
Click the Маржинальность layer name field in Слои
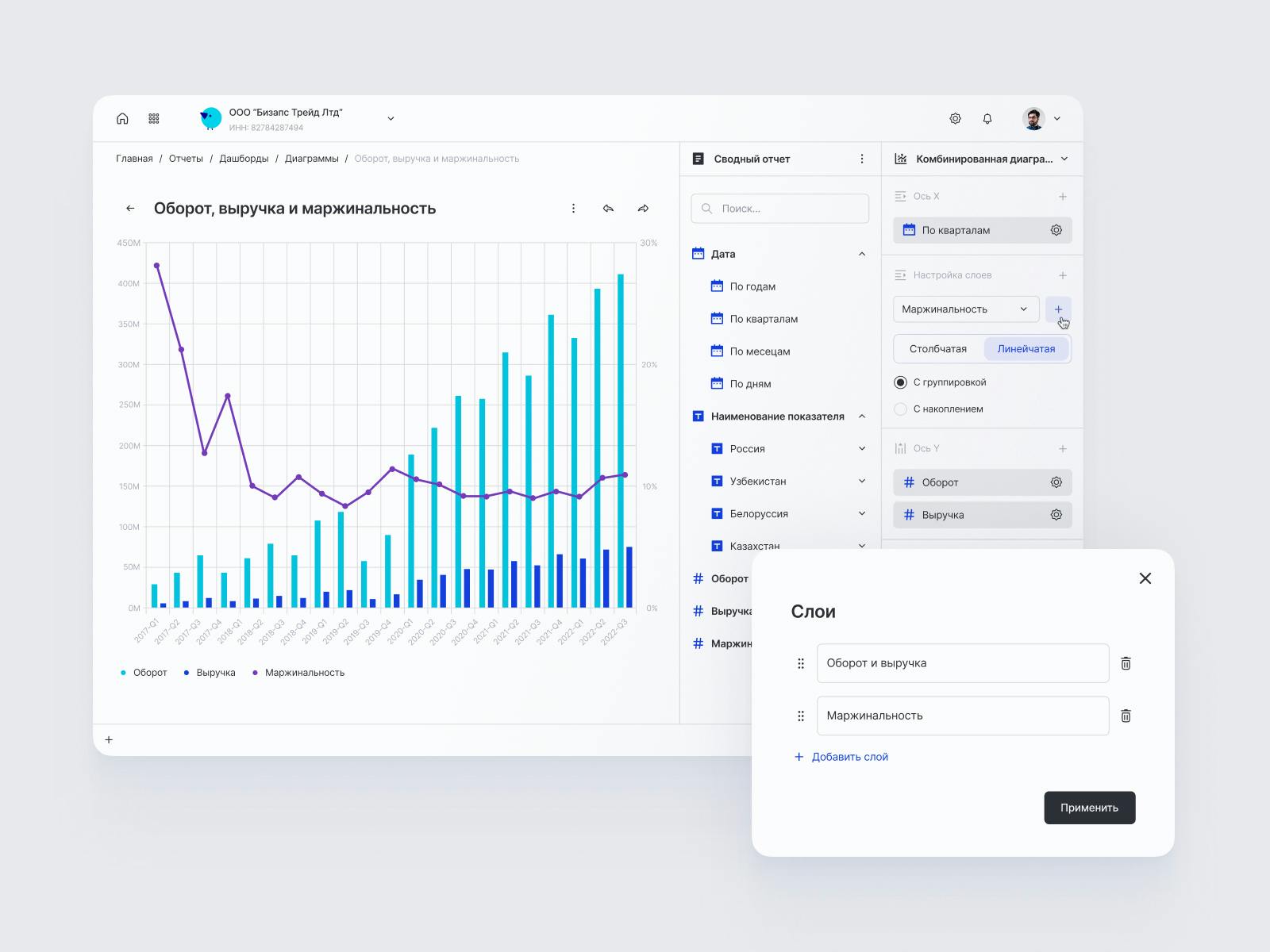pyautogui.click(x=963, y=716)
